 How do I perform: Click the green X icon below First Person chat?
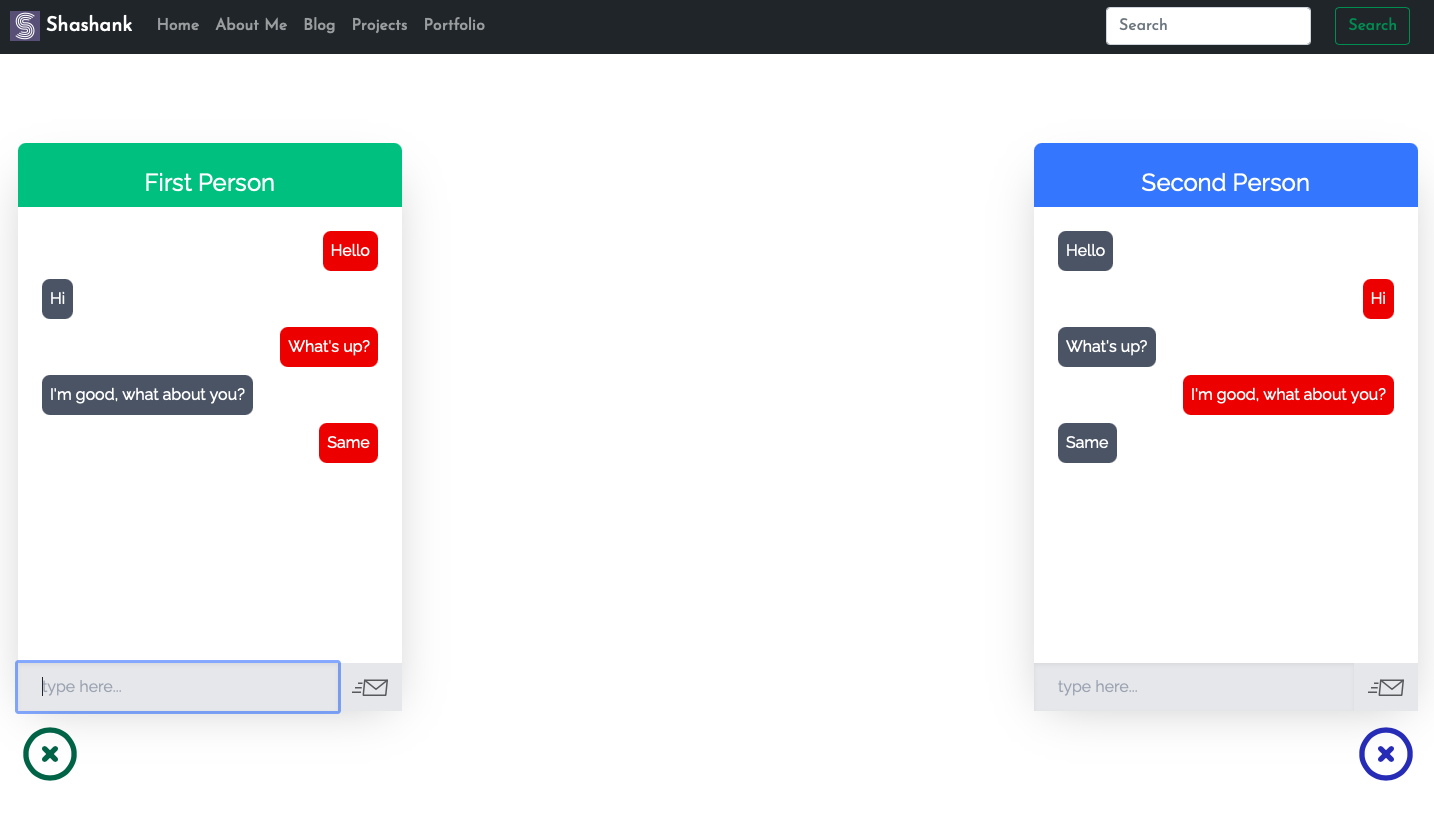[x=50, y=754]
